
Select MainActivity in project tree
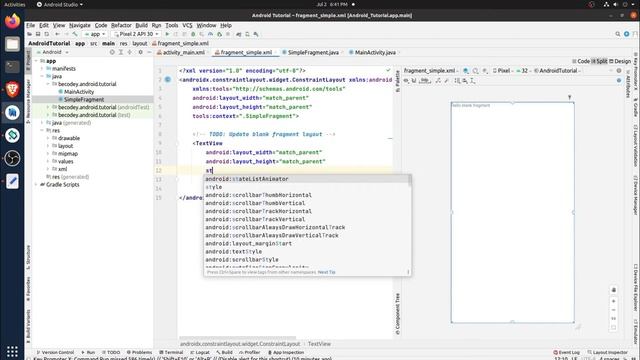click(x=79, y=92)
